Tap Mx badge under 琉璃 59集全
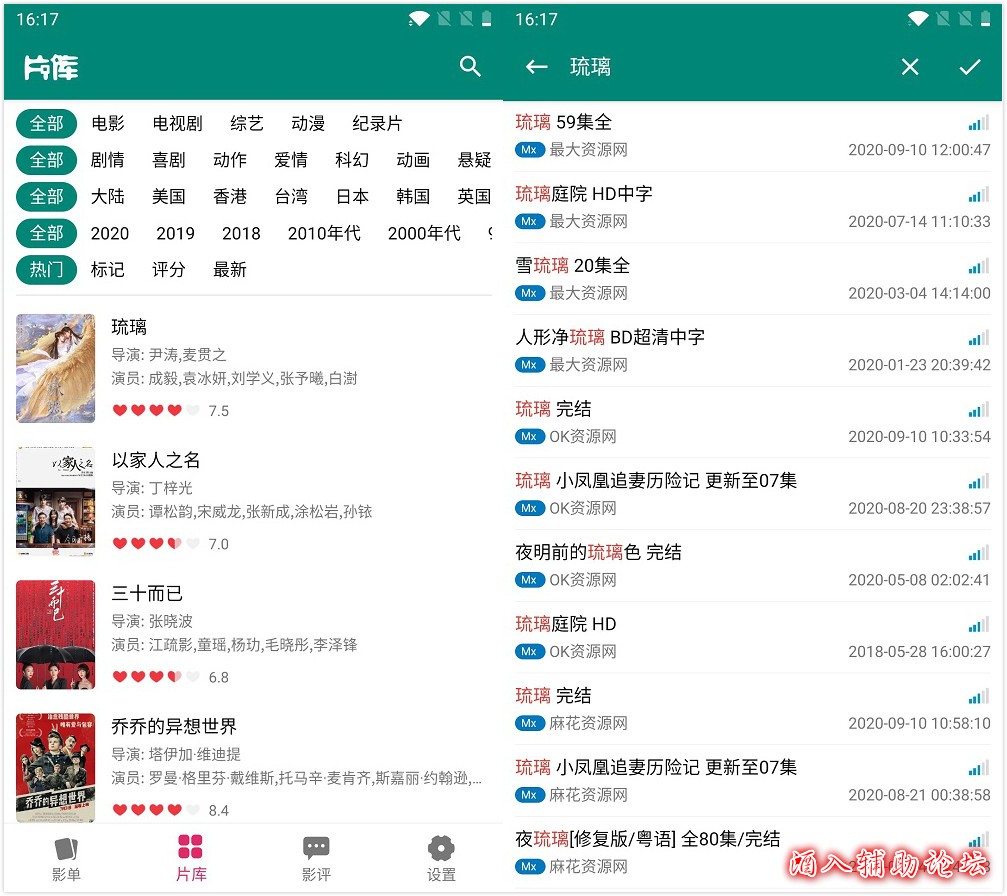Viewport: 1007px width, 896px height. [x=529, y=150]
